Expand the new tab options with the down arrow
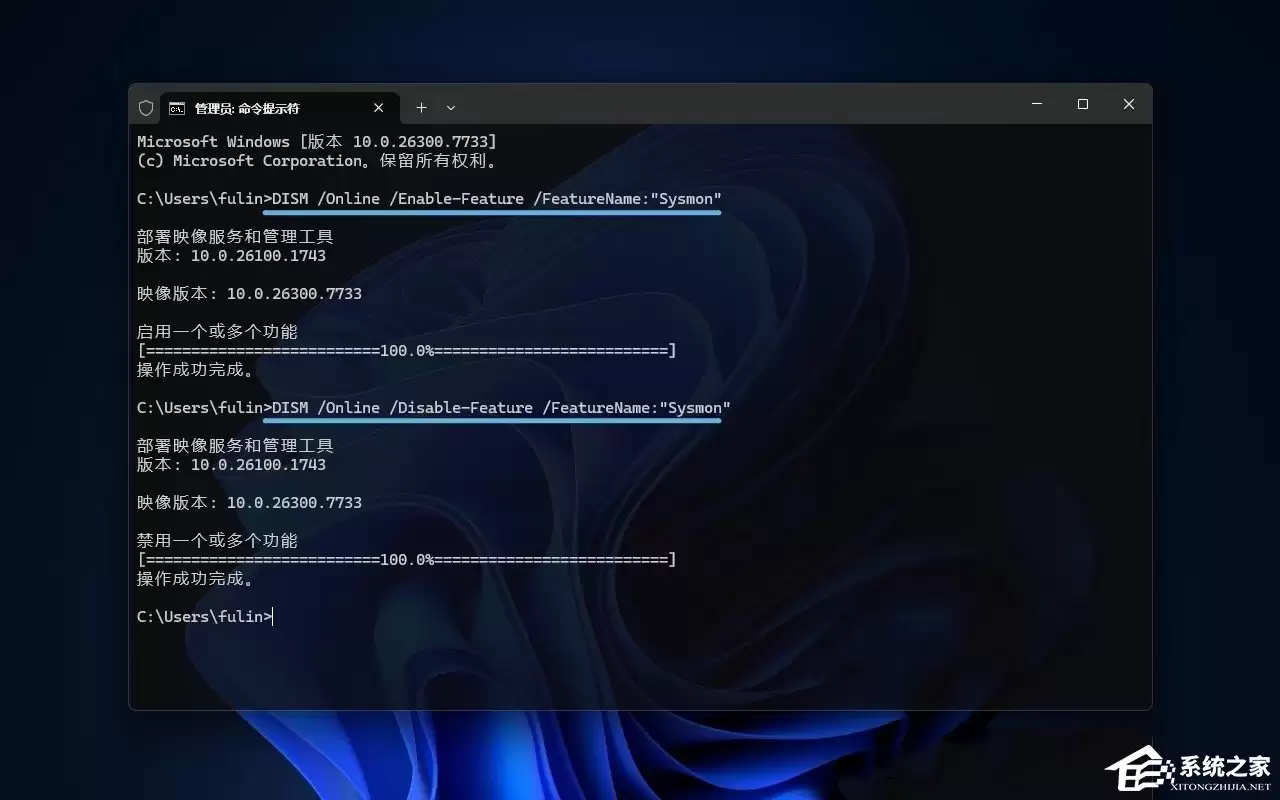1280x800 pixels. 451,107
